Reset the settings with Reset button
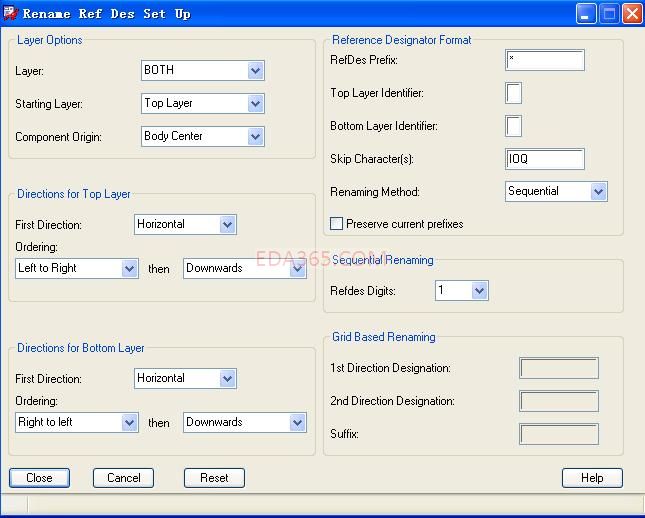645x518 pixels. (x=214, y=478)
